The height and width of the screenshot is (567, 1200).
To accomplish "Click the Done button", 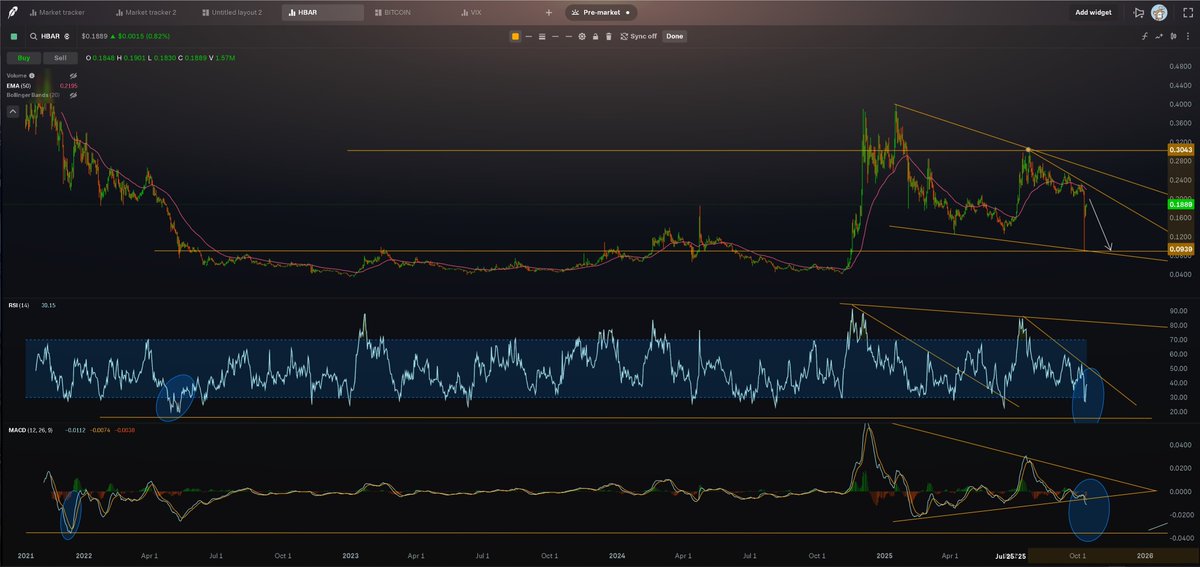I will (x=675, y=36).
